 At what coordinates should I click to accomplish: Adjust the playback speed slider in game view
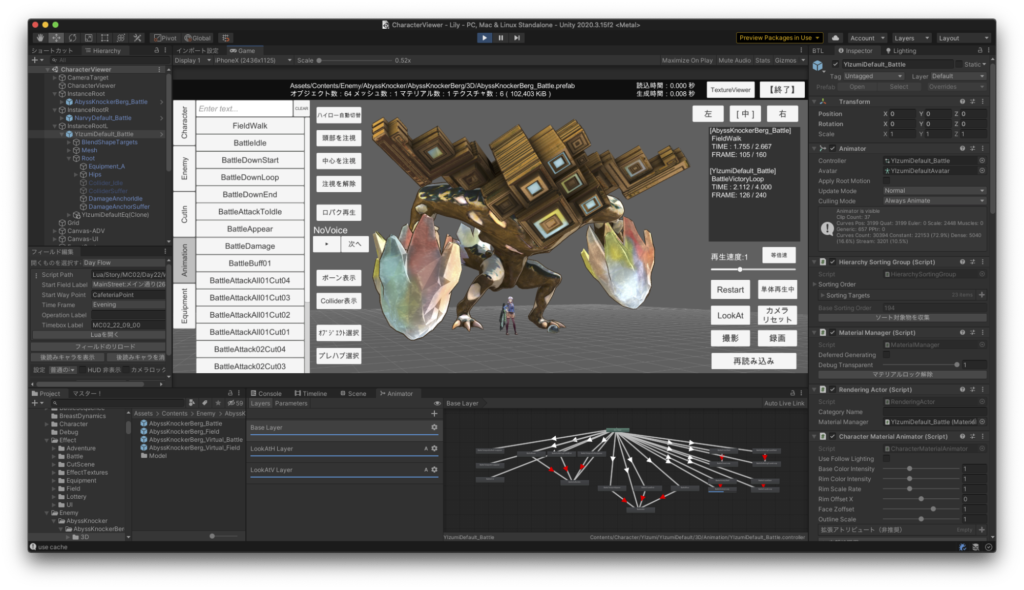pyautogui.click(x=753, y=269)
